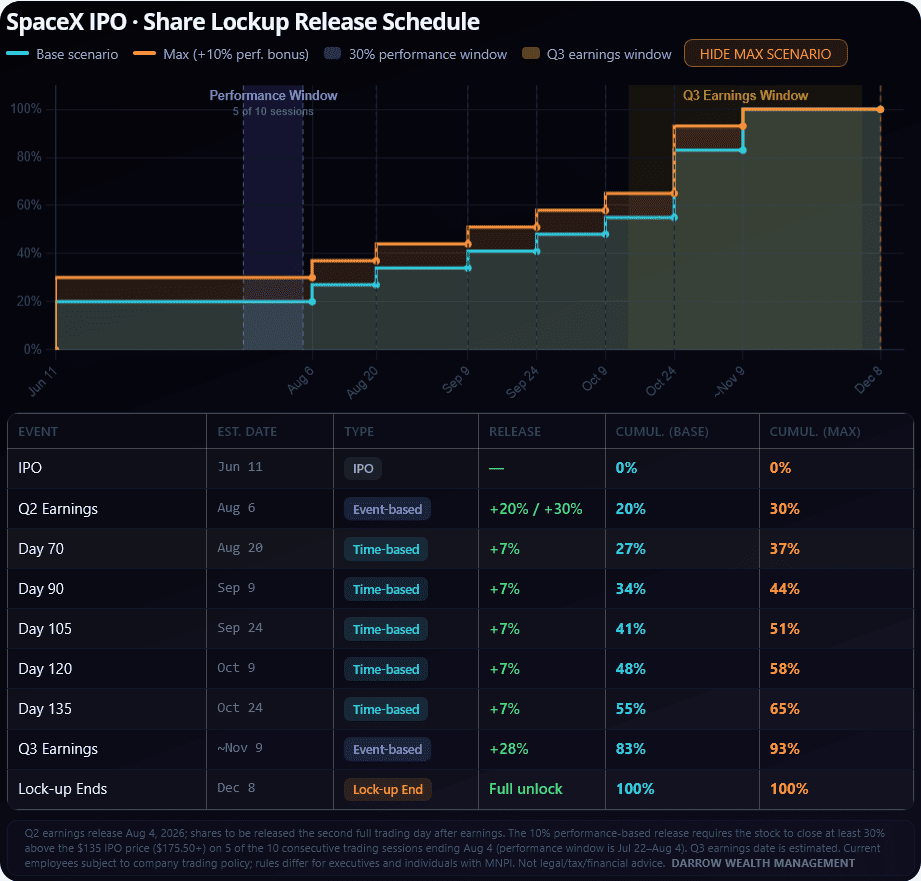Image resolution: width=921 pixels, height=881 pixels.
Task: Click the Sep 9 axis label
Action: [456, 380]
